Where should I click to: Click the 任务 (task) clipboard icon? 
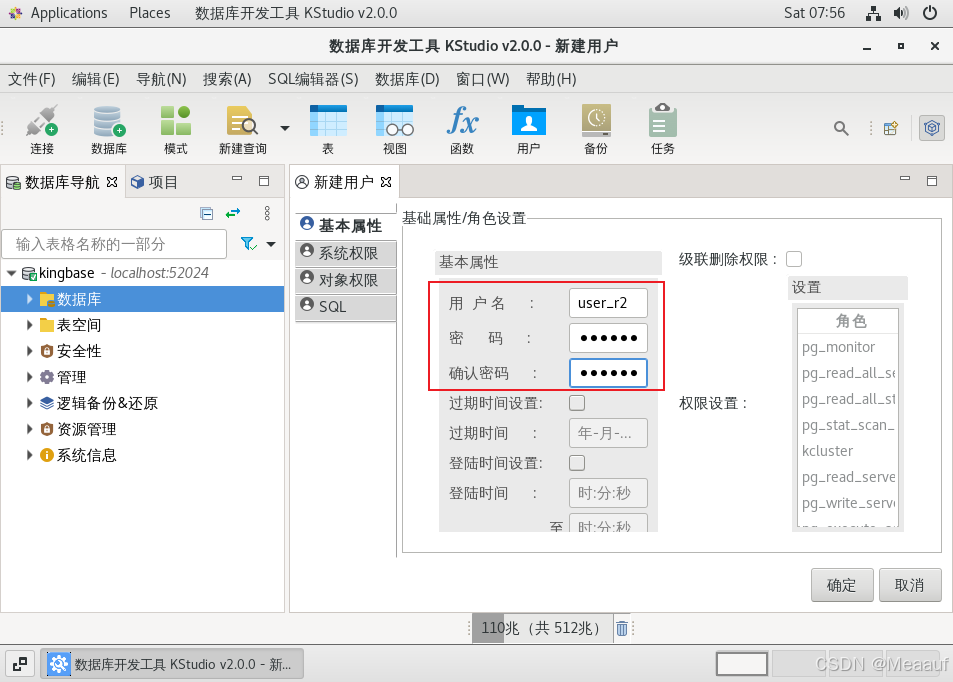click(662, 129)
